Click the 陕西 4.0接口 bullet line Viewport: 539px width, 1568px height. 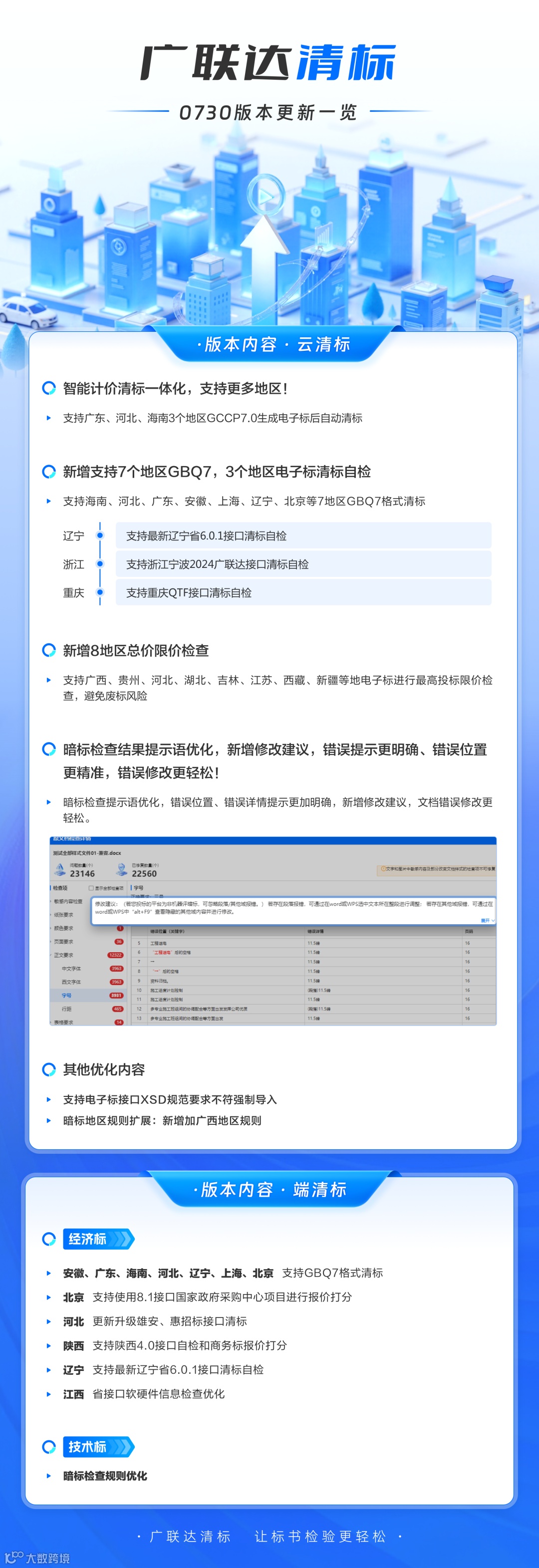[x=175, y=1345]
